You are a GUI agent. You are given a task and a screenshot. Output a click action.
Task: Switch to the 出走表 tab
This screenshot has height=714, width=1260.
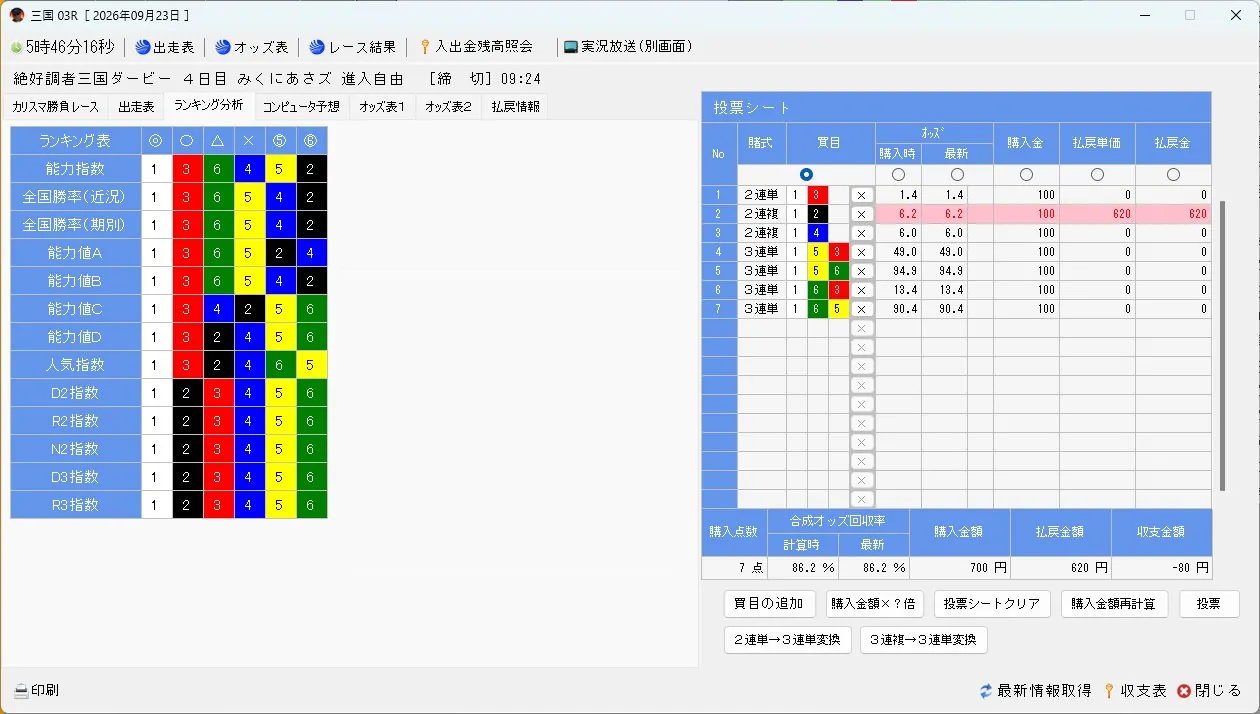tap(136, 106)
